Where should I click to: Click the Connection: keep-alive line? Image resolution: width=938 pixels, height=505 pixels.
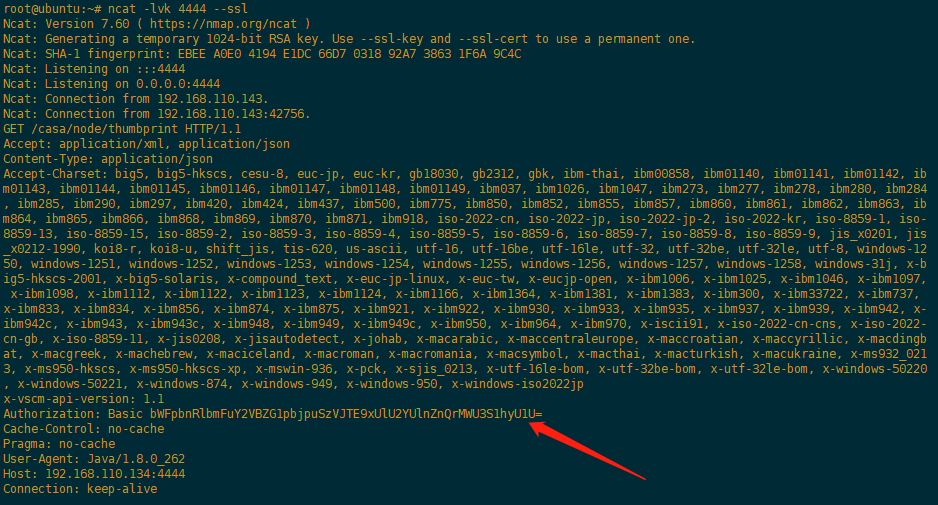coord(80,489)
